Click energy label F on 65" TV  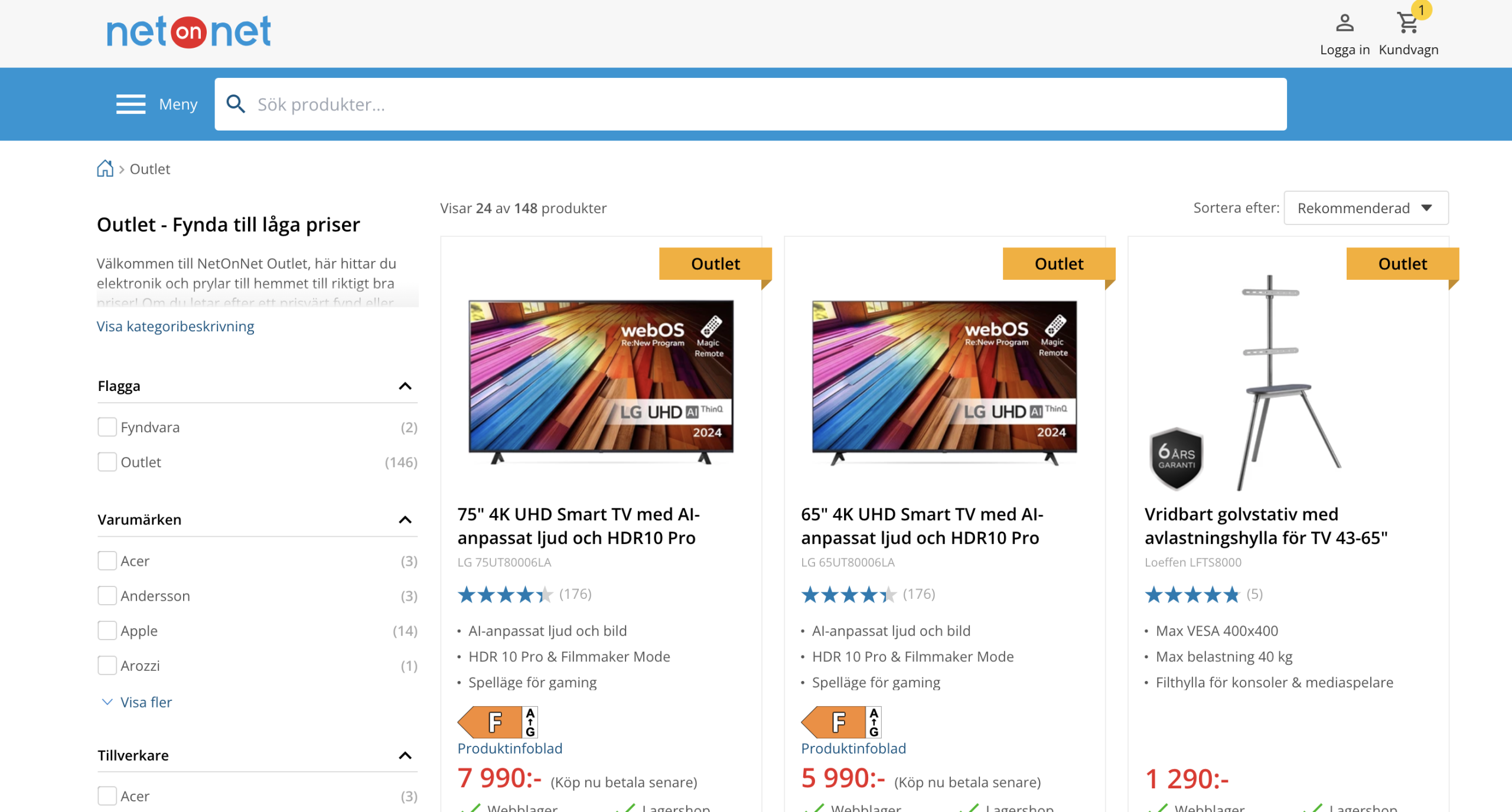841,722
